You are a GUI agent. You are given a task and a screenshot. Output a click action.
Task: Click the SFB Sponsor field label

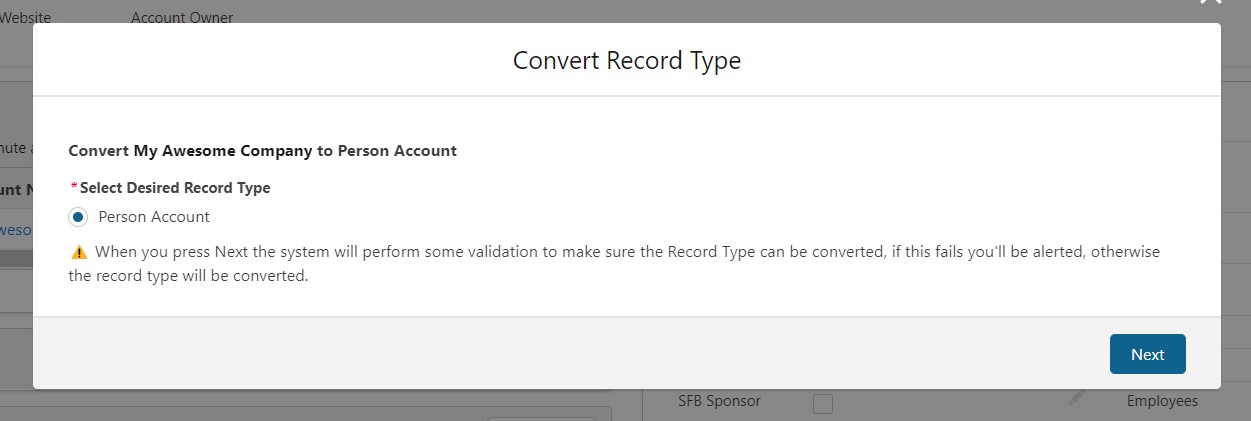coord(719,401)
